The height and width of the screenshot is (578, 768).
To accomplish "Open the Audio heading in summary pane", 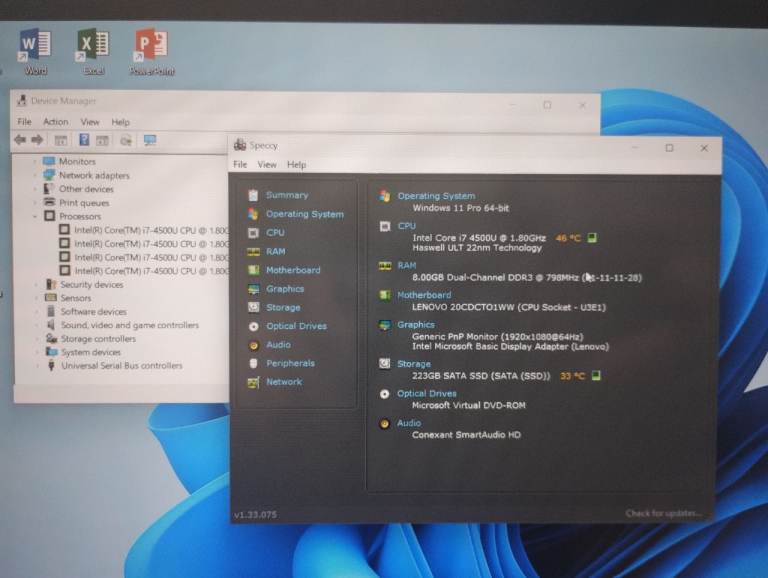I will [409, 423].
